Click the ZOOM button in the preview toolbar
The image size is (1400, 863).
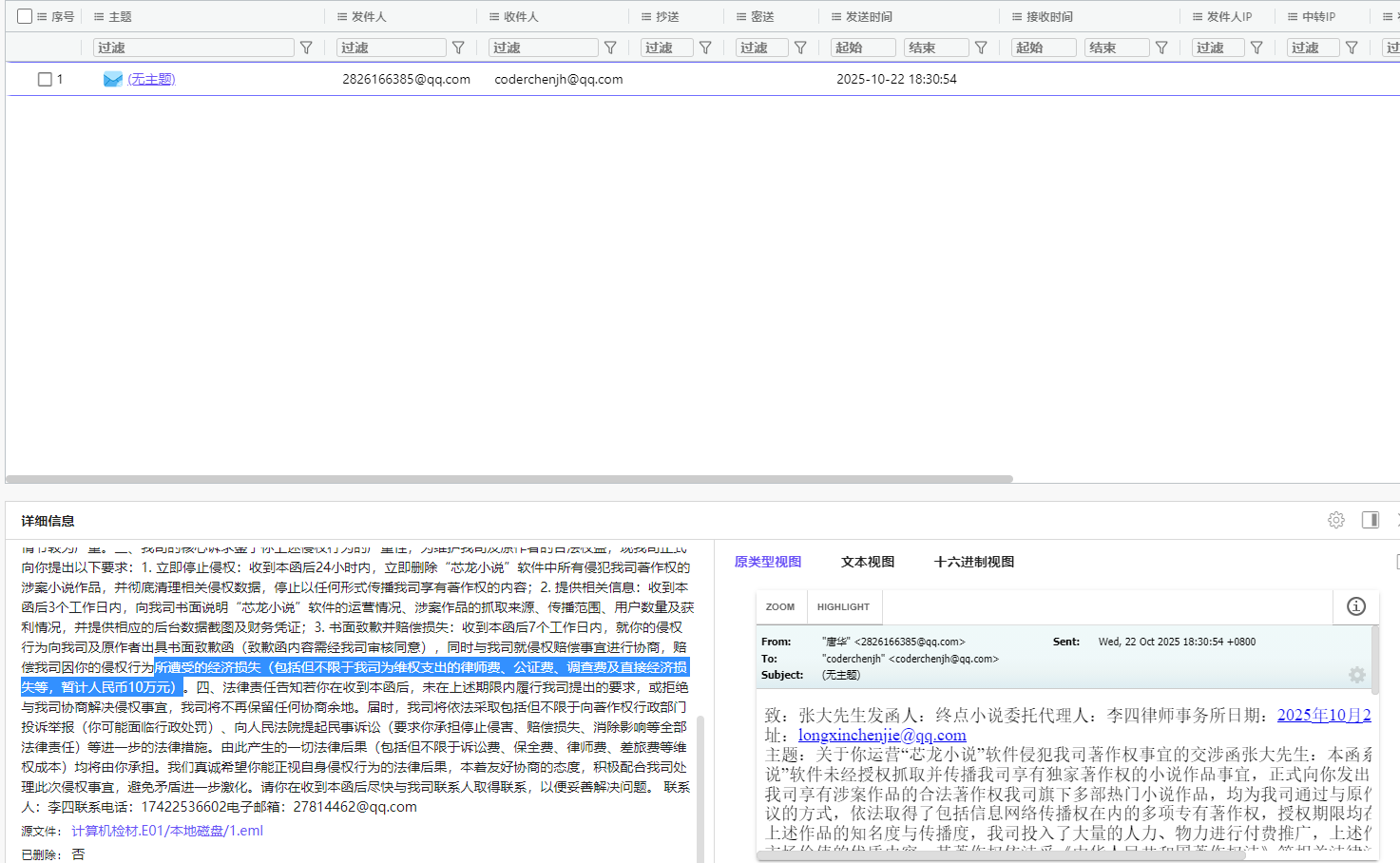coord(780,606)
